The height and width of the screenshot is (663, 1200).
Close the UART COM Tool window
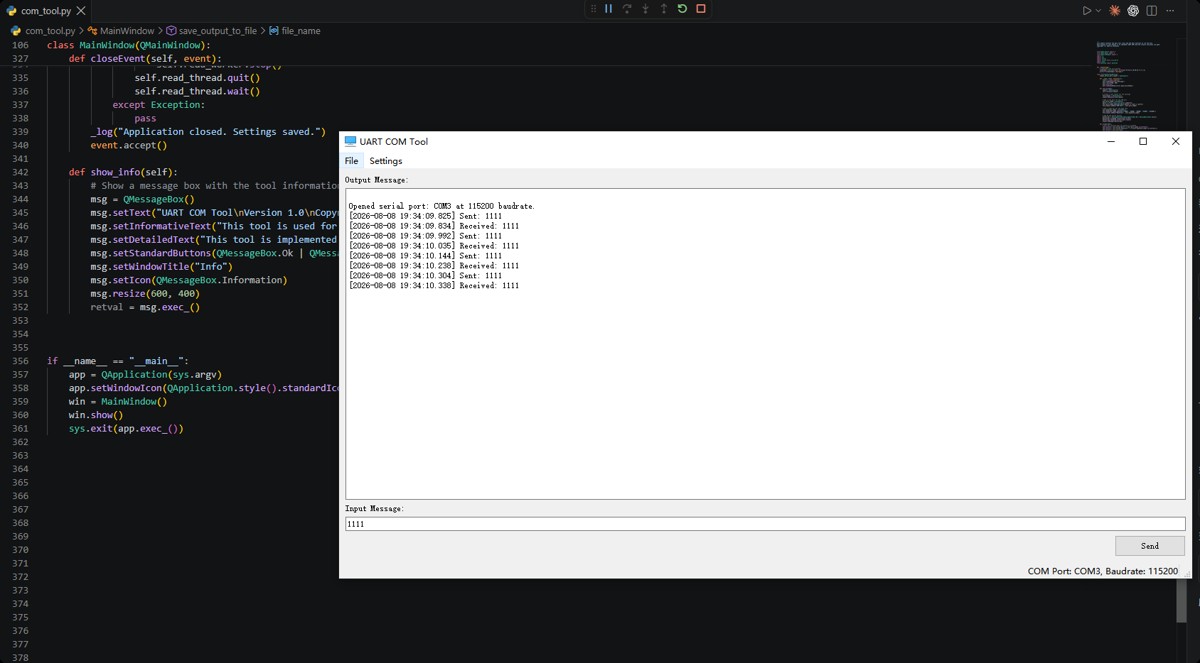[x=1175, y=141]
